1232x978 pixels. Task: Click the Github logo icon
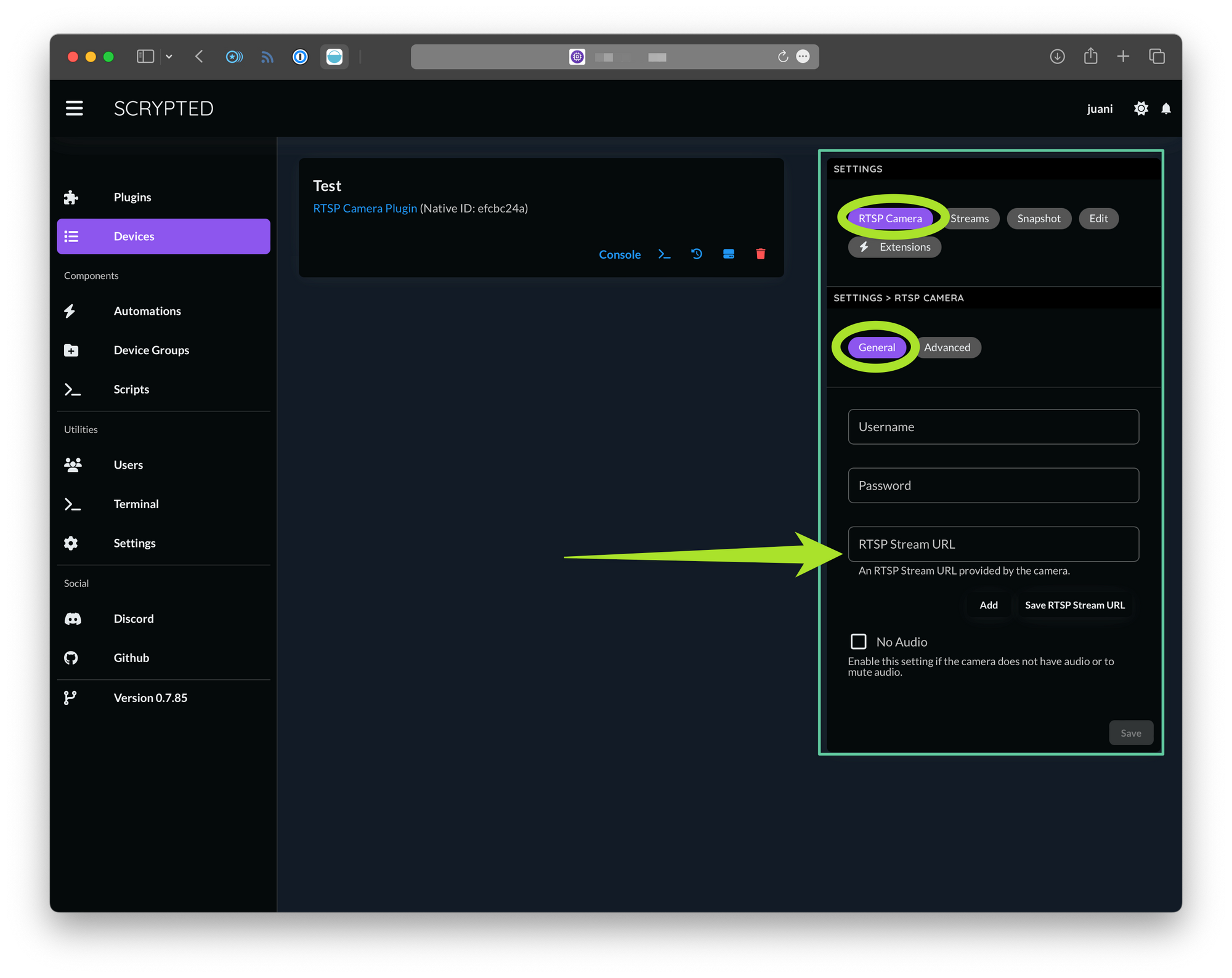(71, 658)
